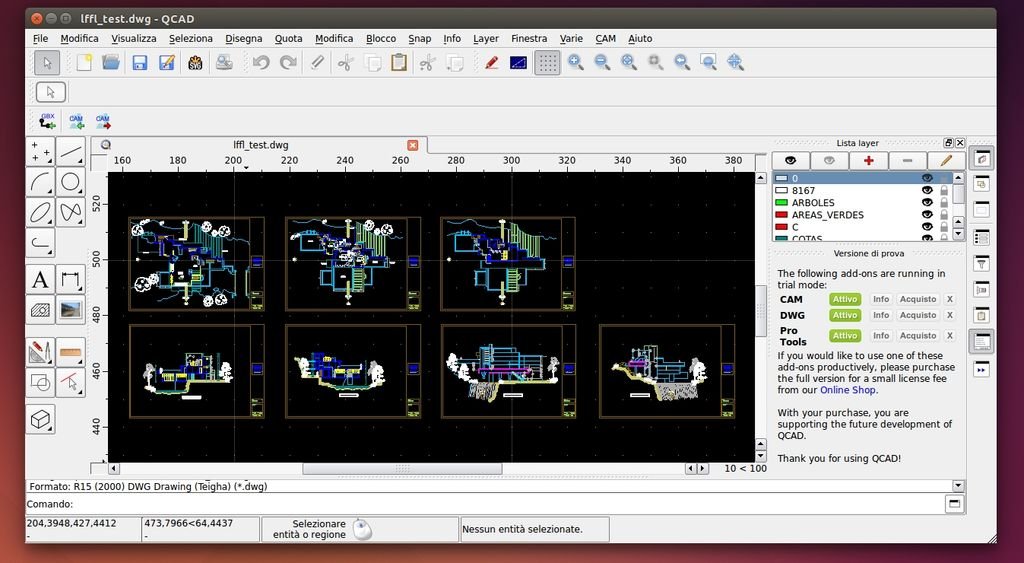
Task: Open the Disegna menu
Action: pyautogui.click(x=244, y=39)
